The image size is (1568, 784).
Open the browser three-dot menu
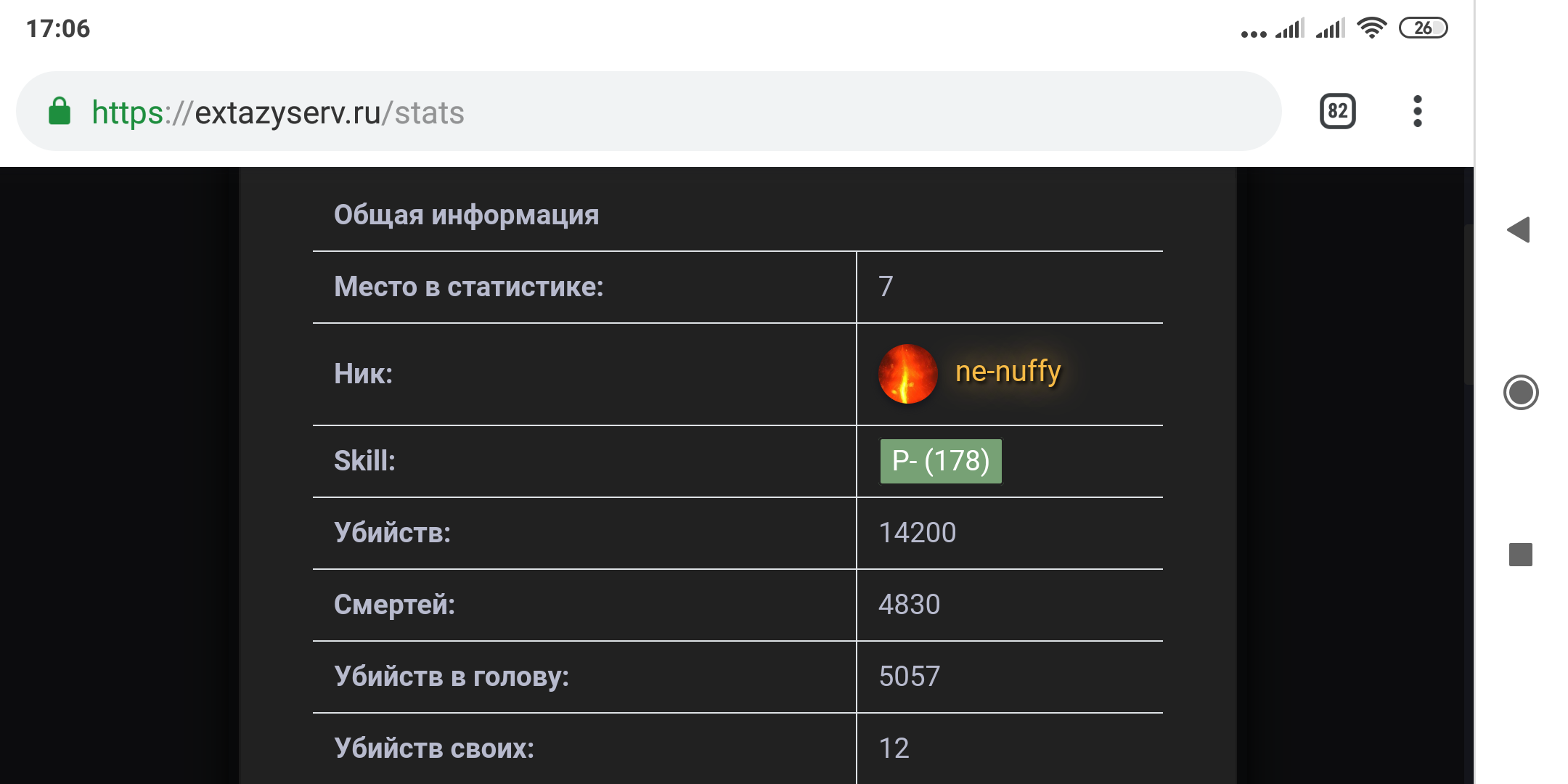point(1417,111)
